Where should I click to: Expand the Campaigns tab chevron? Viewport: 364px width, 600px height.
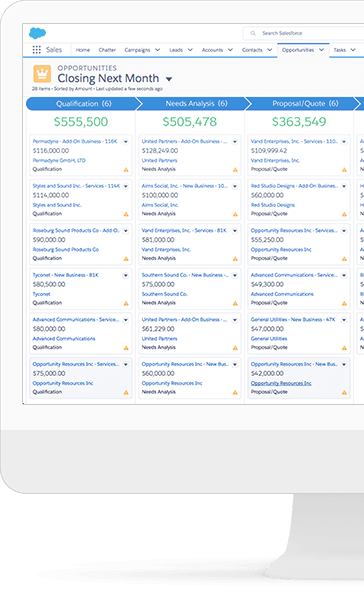157,50
